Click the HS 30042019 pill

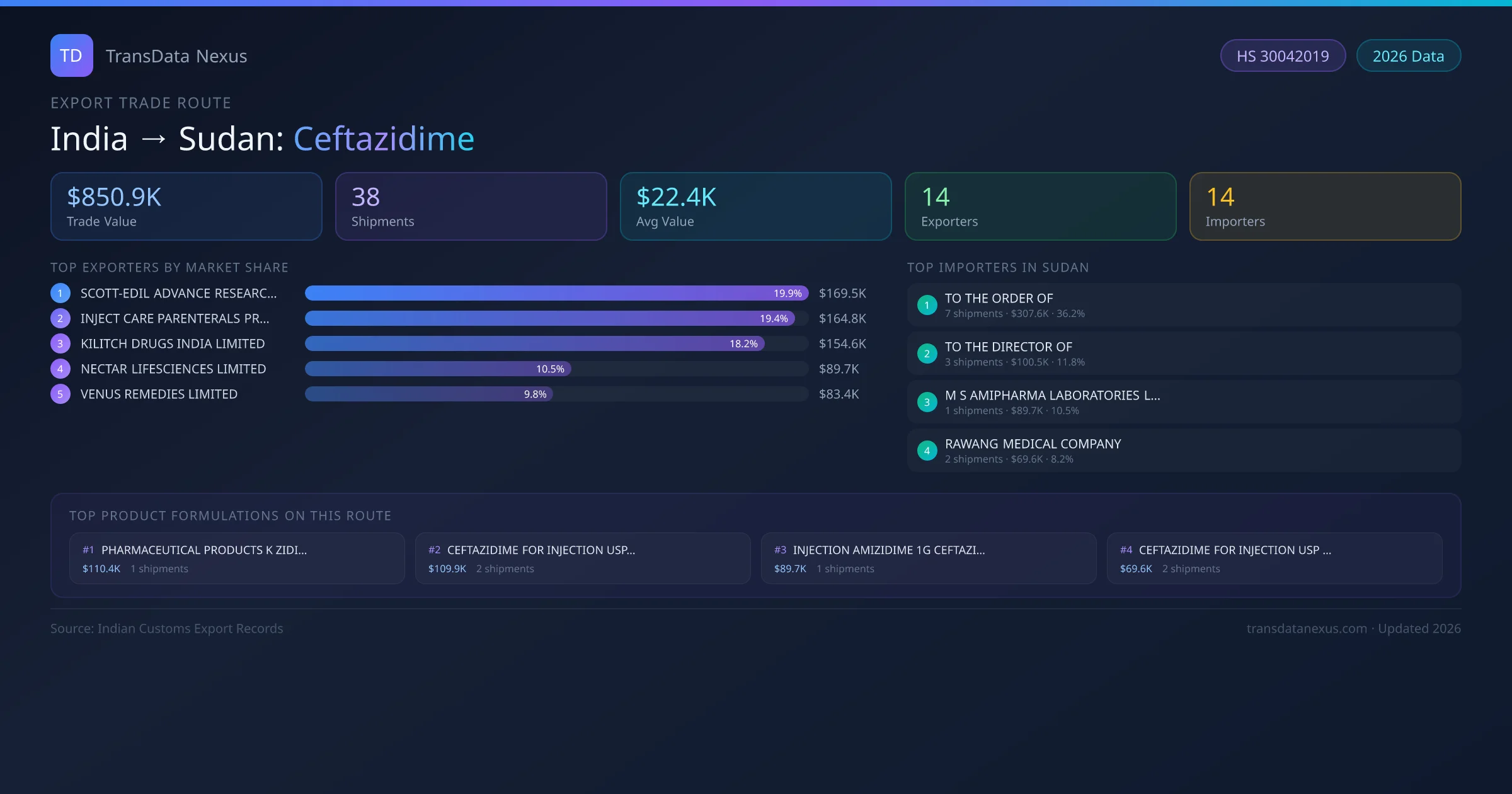(1282, 56)
